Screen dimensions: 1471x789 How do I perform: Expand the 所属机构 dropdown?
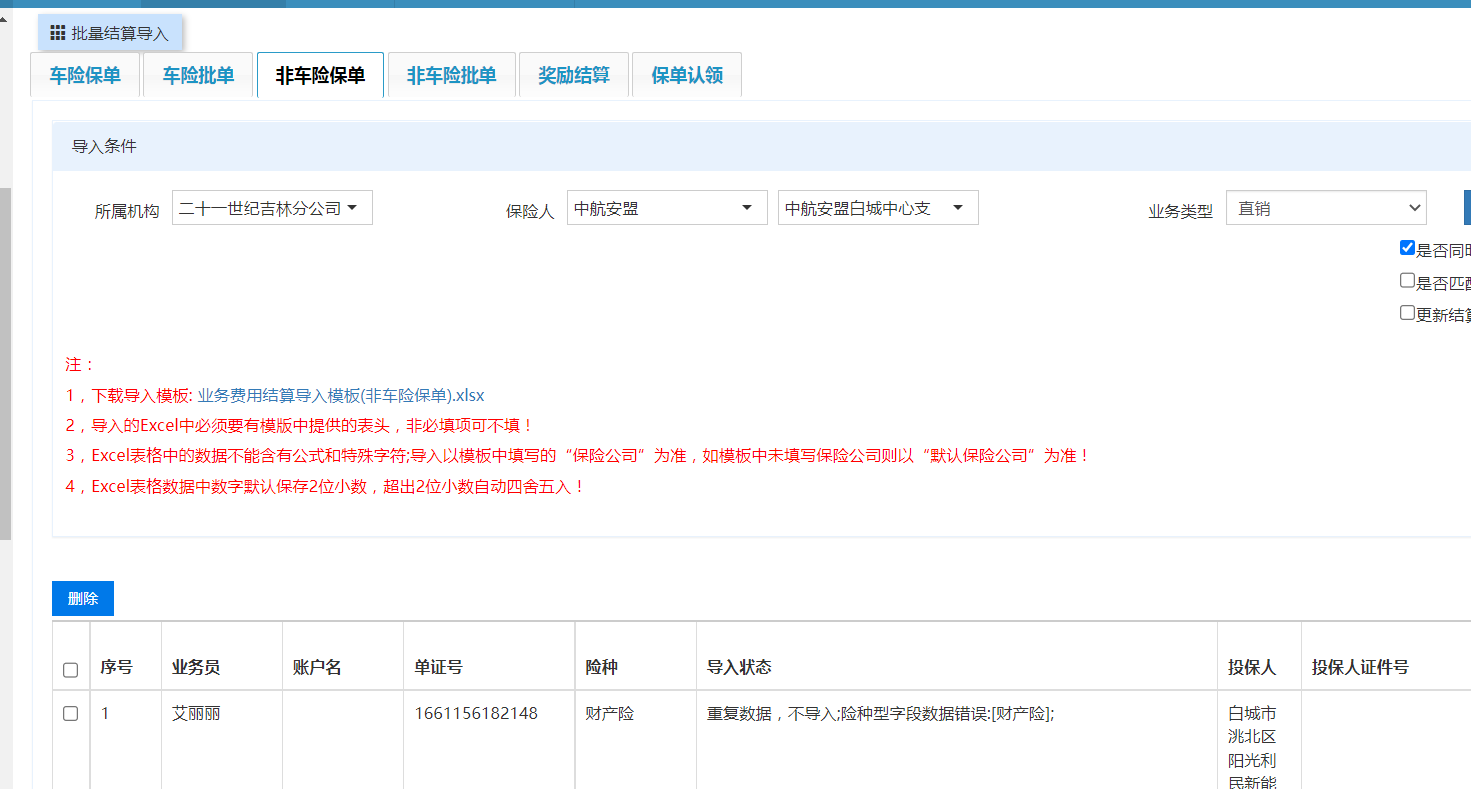click(272, 209)
